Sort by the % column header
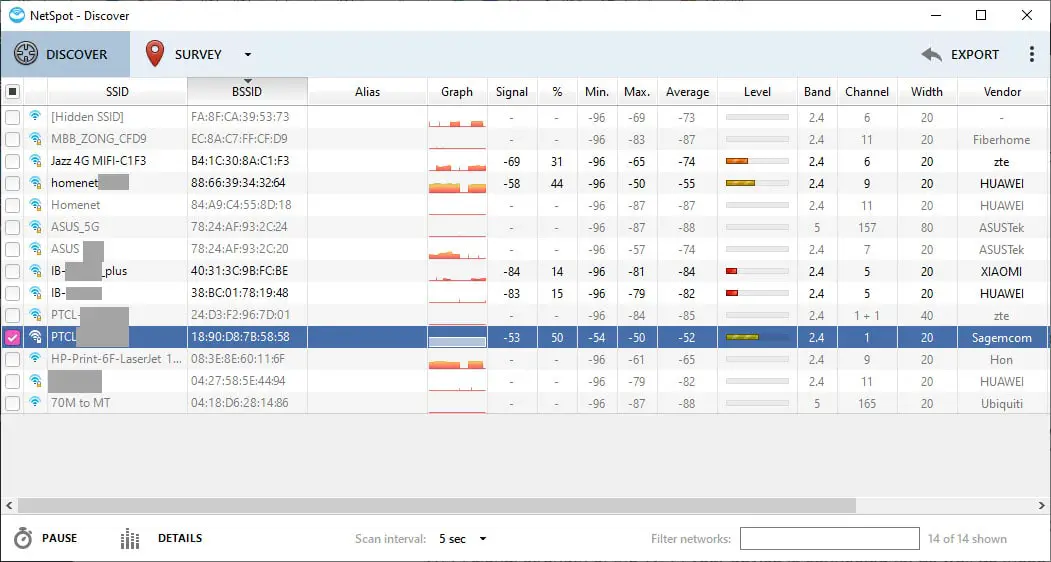1051x562 pixels. click(557, 92)
